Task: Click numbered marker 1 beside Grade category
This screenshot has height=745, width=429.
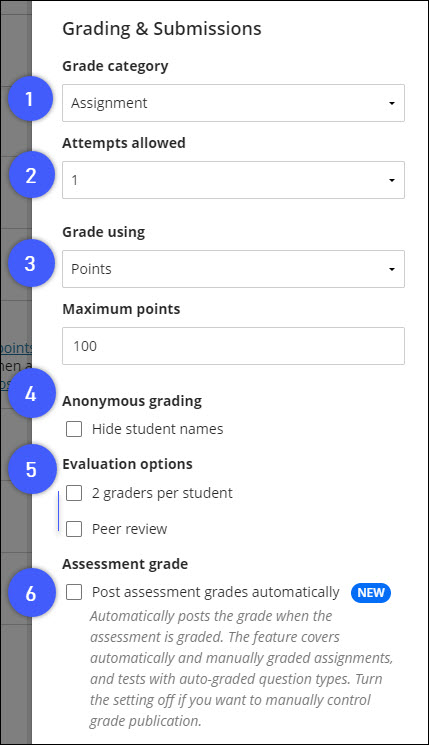Action: click(30, 99)
